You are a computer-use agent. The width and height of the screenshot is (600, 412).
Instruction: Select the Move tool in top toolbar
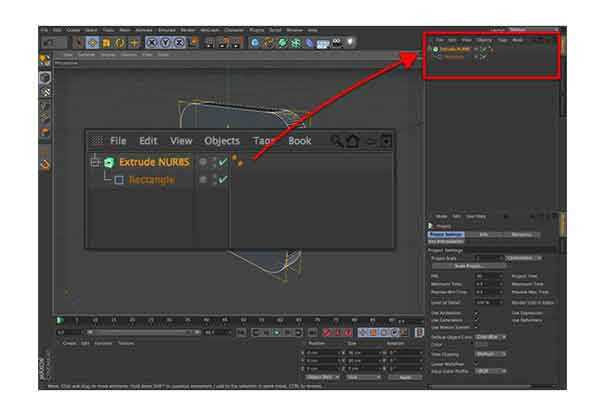coord(93,43)
